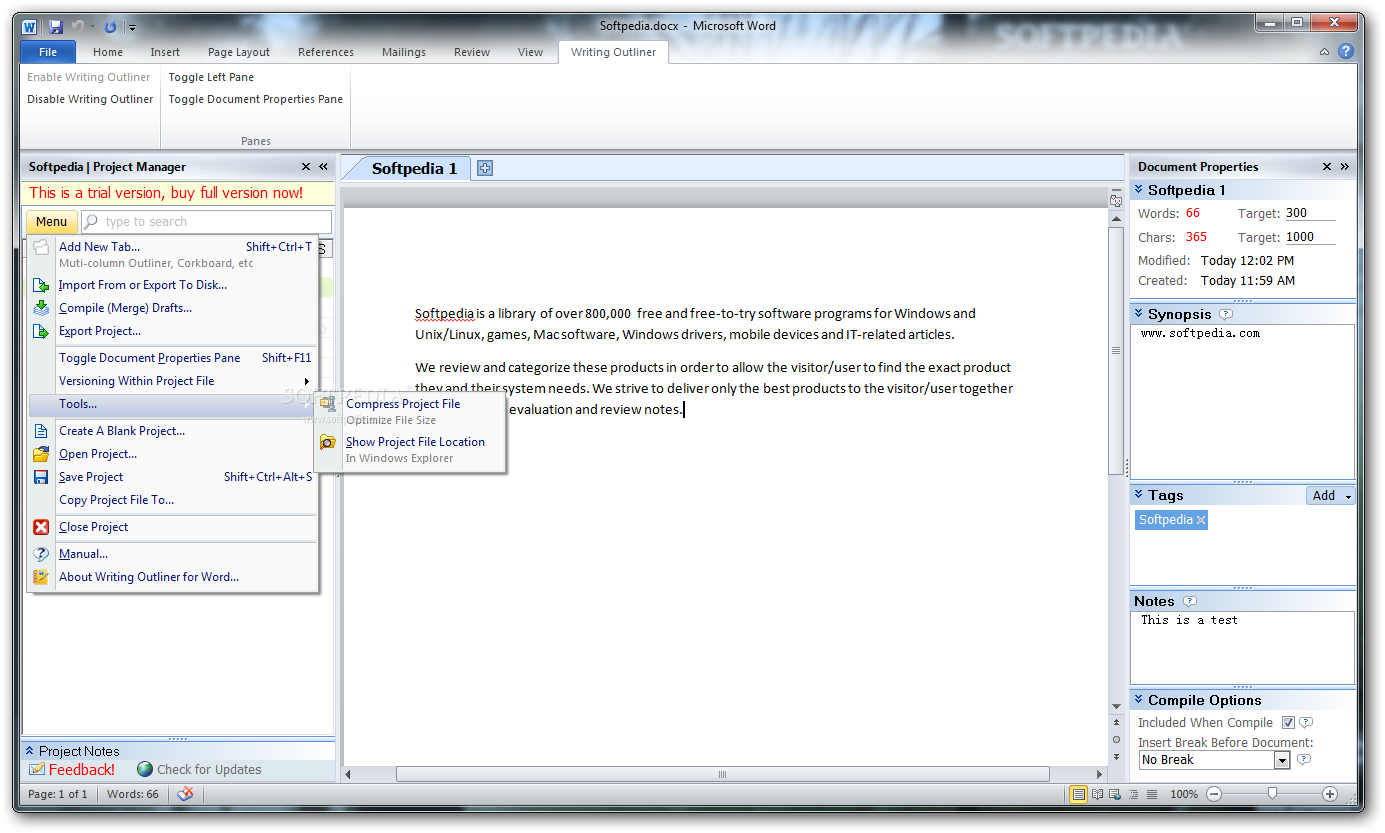Collapse the Project Manager pane with double chevron

[323, 167]
